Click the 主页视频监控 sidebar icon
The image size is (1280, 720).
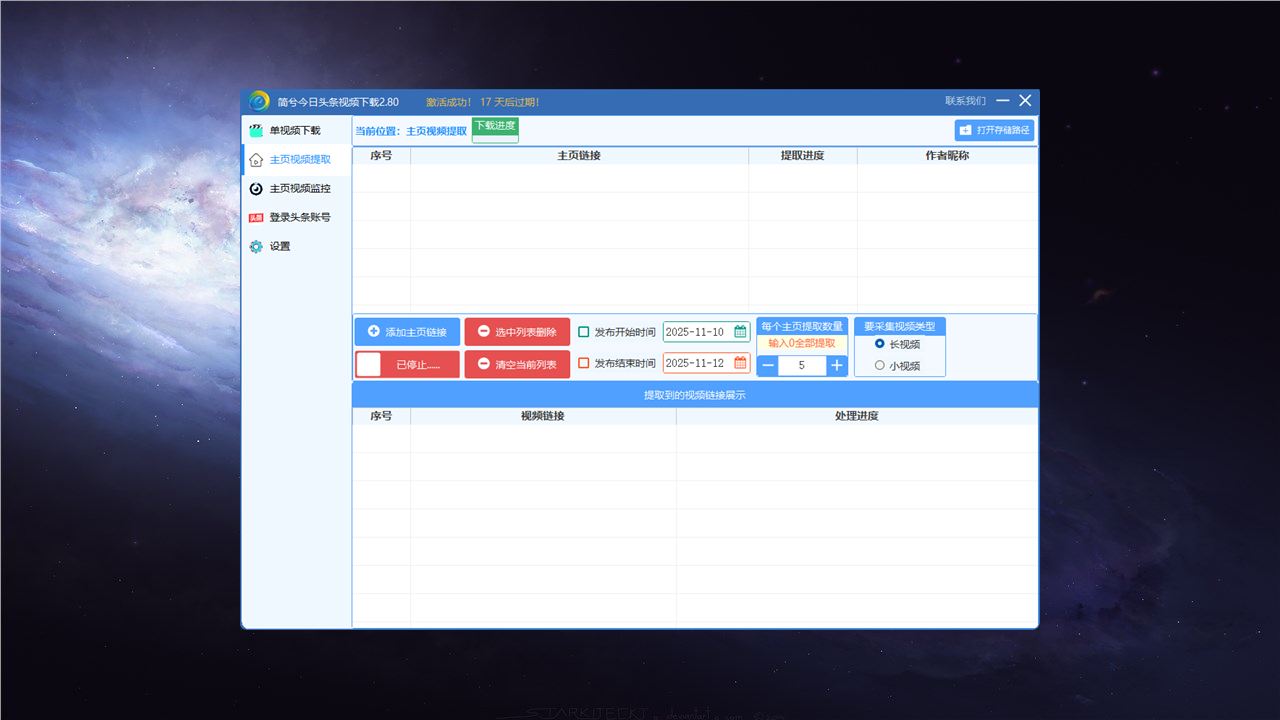(256, 189)
